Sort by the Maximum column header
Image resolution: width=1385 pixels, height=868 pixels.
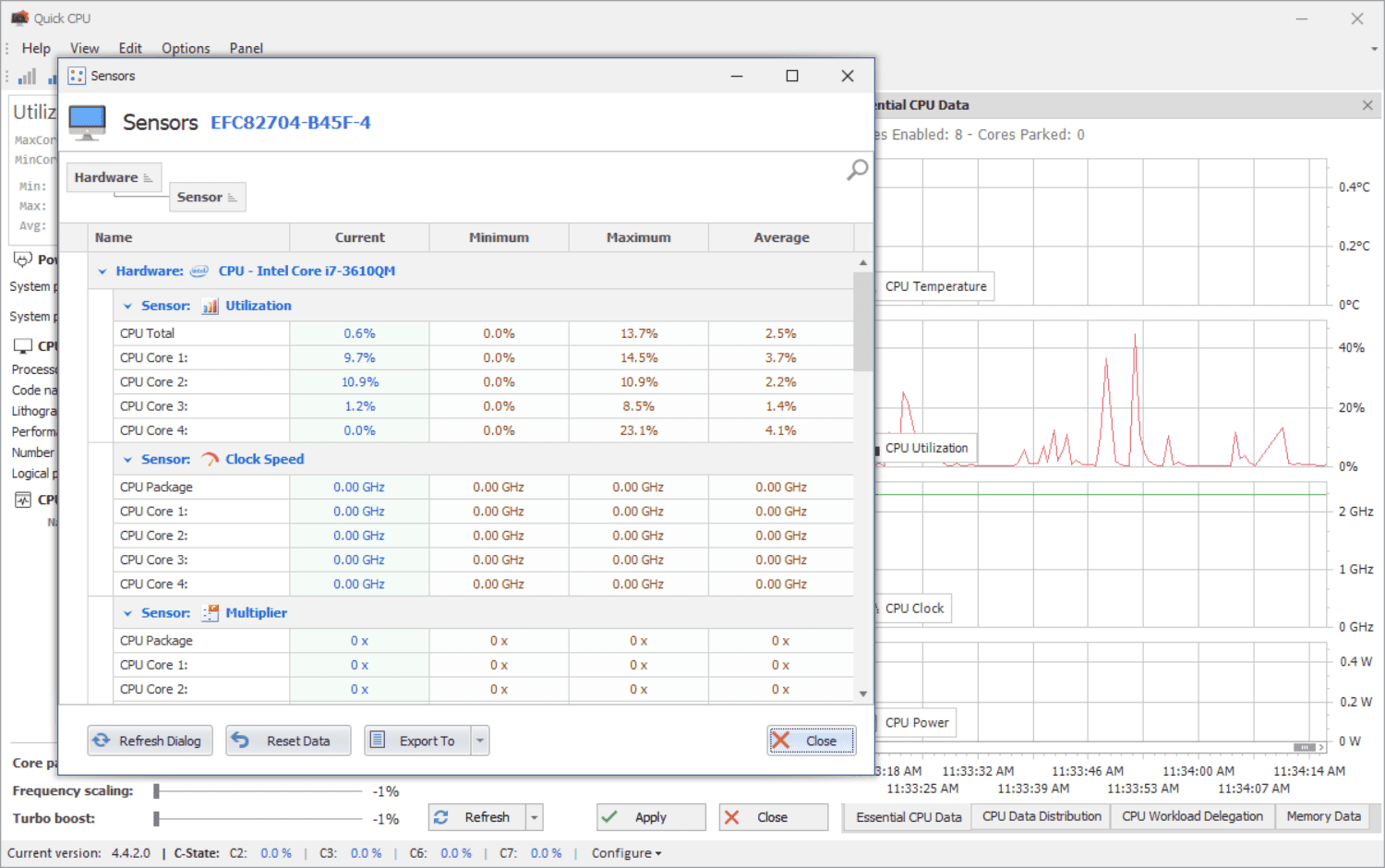(x=639, y=237)
